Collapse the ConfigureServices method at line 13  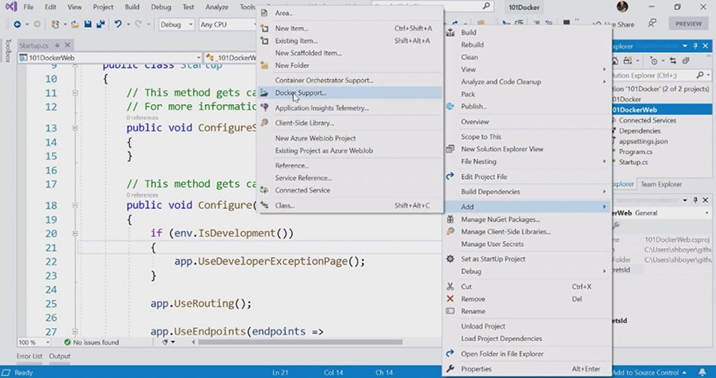[x=74, y=128]
